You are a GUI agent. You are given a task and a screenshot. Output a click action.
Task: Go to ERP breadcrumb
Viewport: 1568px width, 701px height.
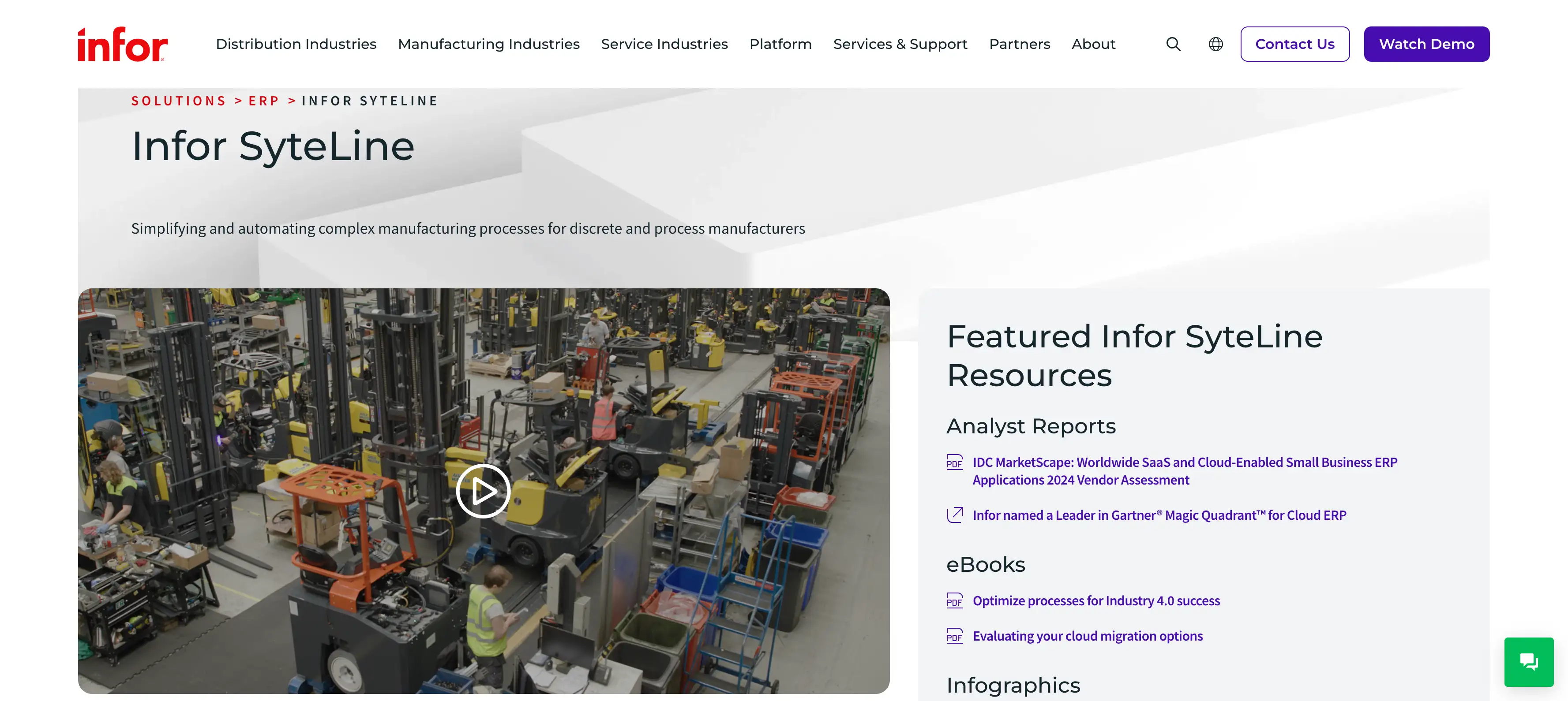[263, 101]
